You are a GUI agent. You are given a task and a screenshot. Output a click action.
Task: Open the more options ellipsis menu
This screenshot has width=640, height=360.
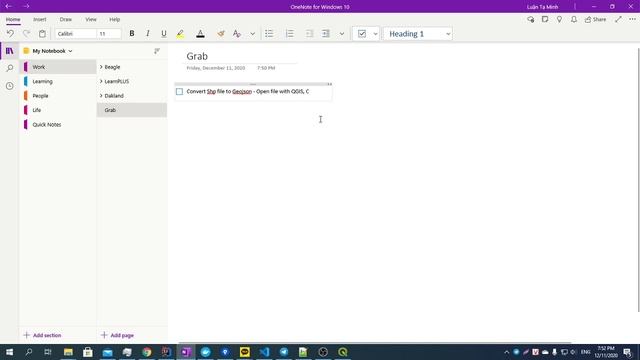point(632,19)
